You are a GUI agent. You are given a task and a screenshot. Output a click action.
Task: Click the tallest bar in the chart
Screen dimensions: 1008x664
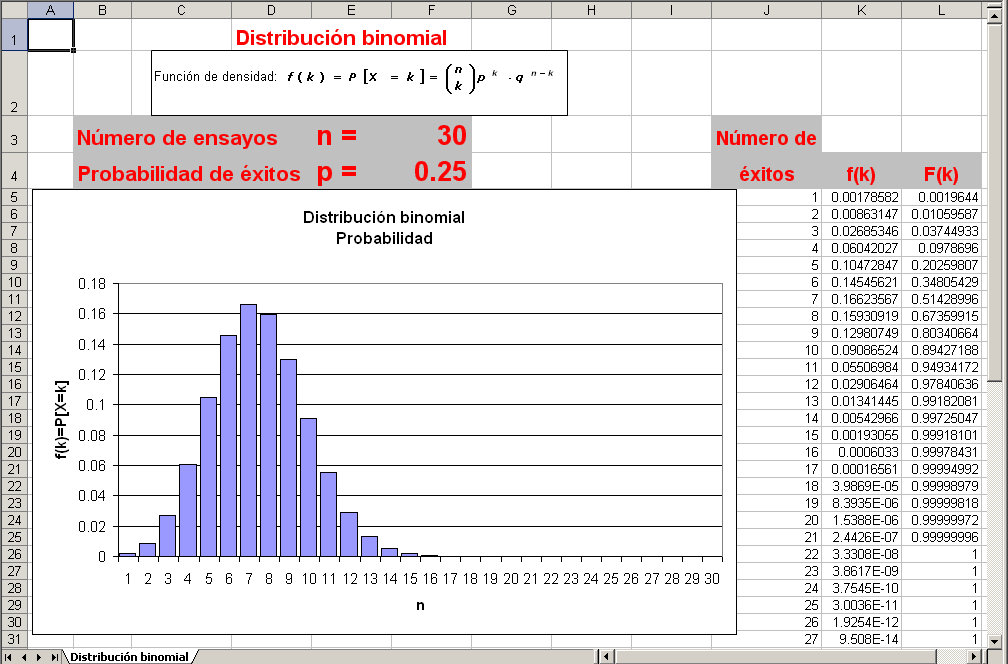(248, 430)
